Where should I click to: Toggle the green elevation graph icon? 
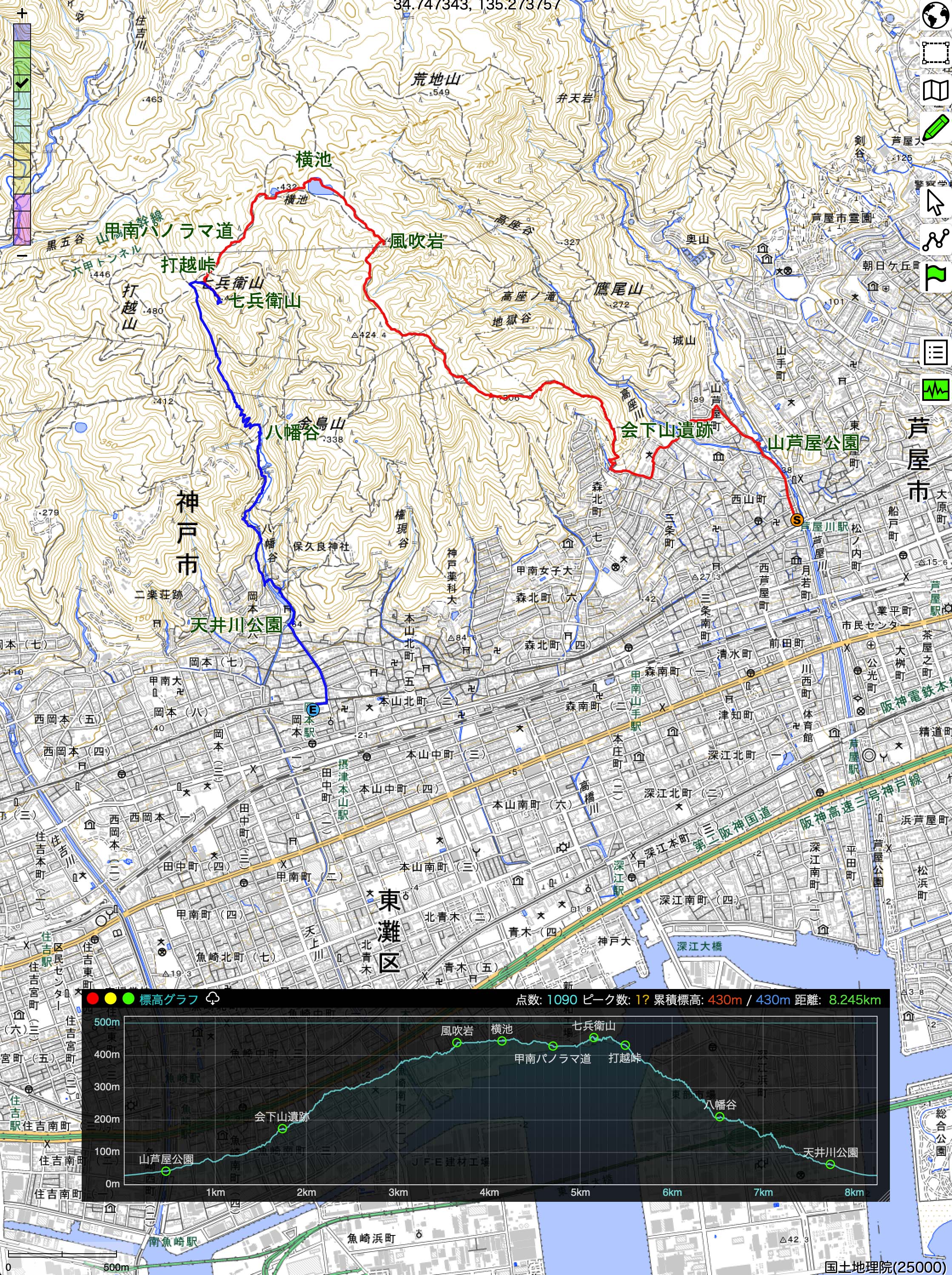(935, 390)
